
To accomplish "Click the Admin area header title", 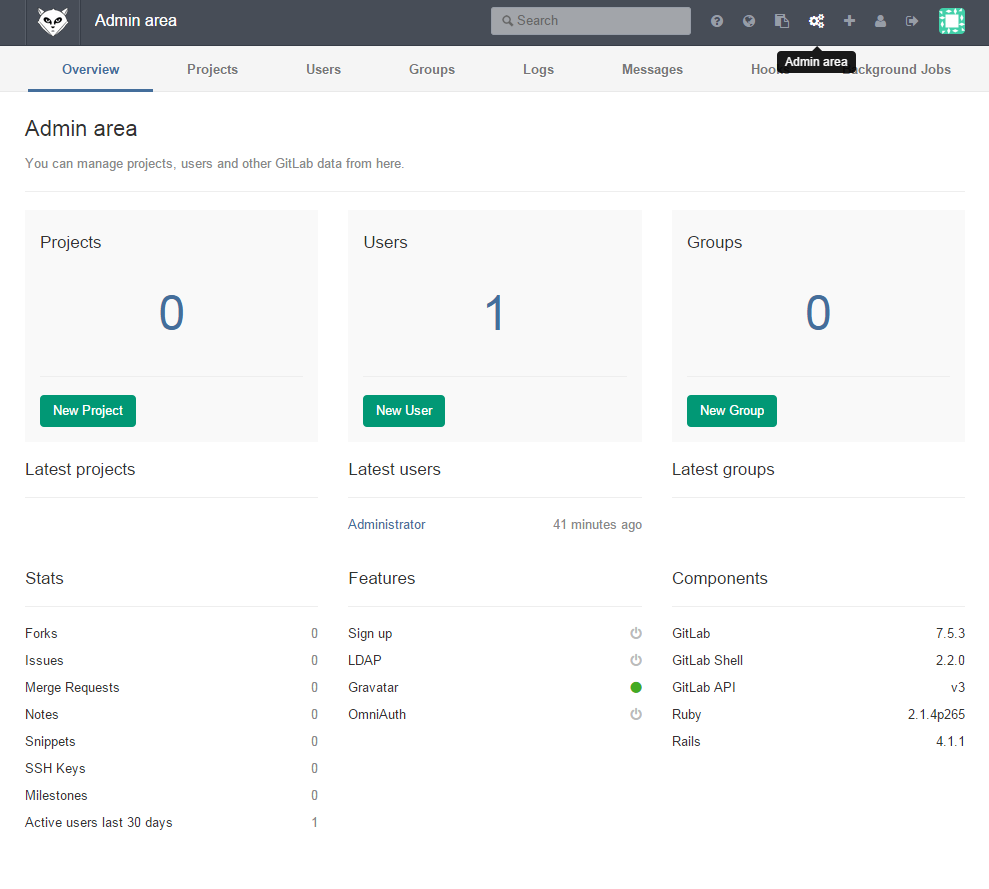I will [x=136, y=21].
